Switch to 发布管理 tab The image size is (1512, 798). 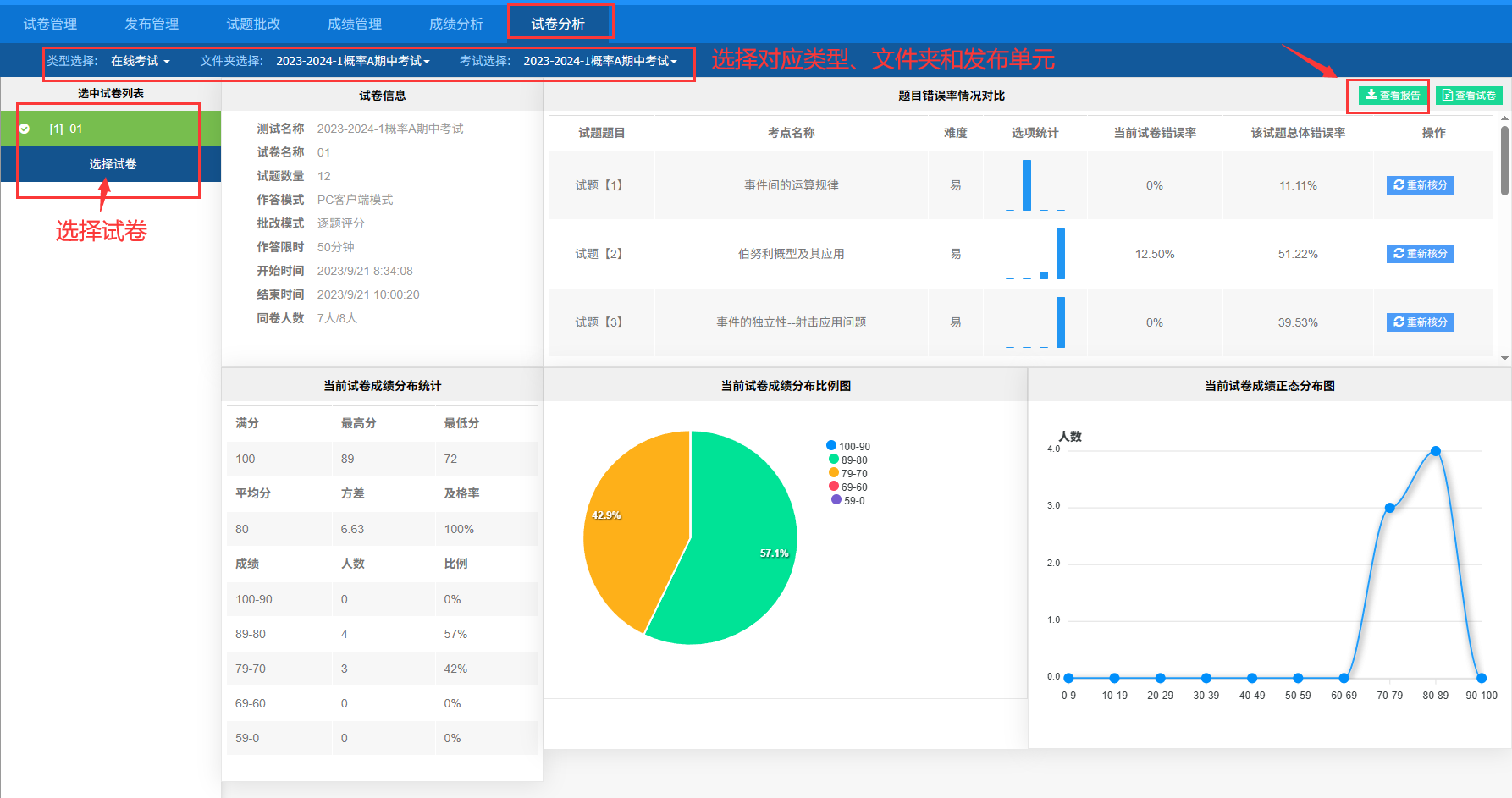click(152, 24)
